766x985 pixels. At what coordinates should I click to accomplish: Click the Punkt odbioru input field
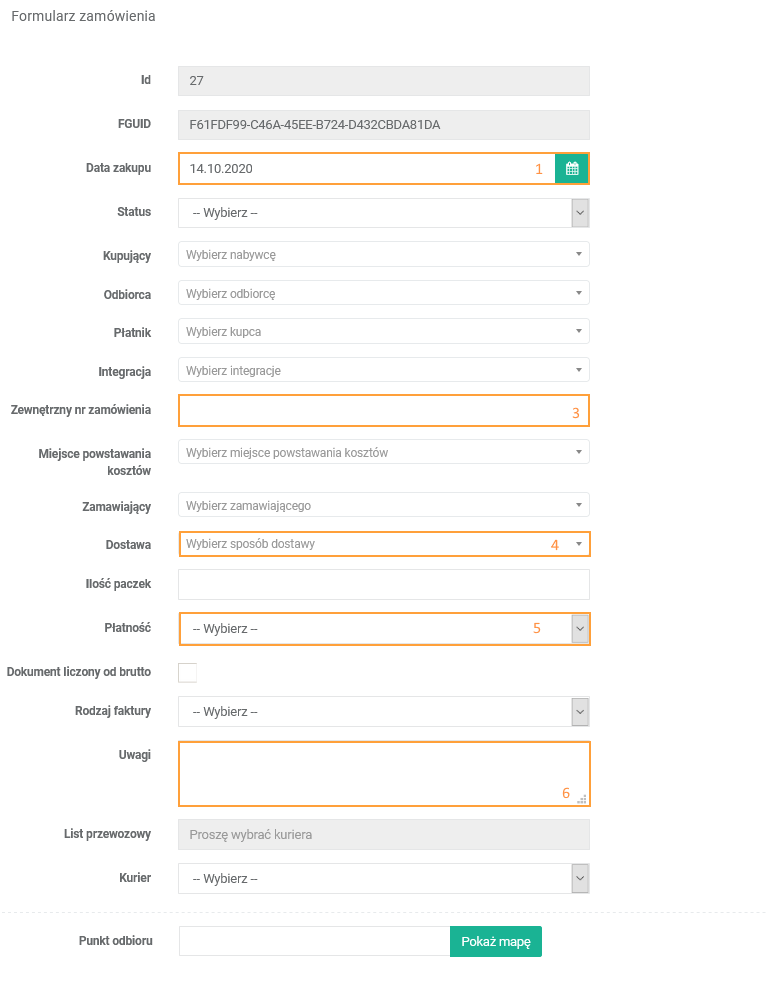click(x=314, y=941)
